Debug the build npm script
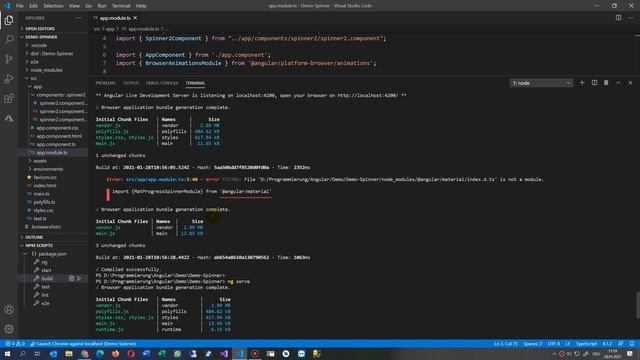Image resolution: width=640 pixels, height=360 pixels. click(71, 278)
